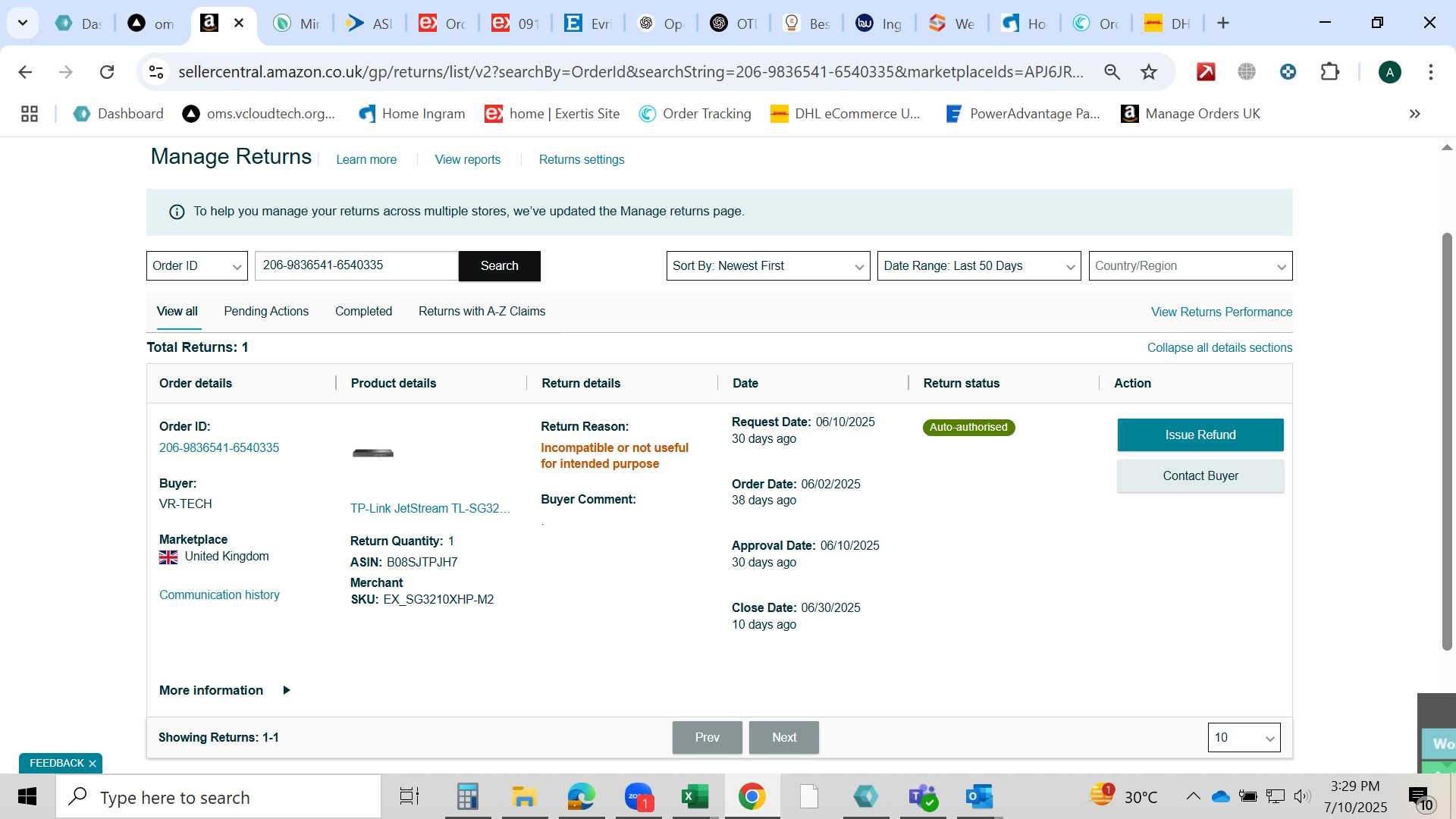Viewport: 1456px width, 819px height.
Task: Click Collapse all details sections
Action: (1219, 348)
